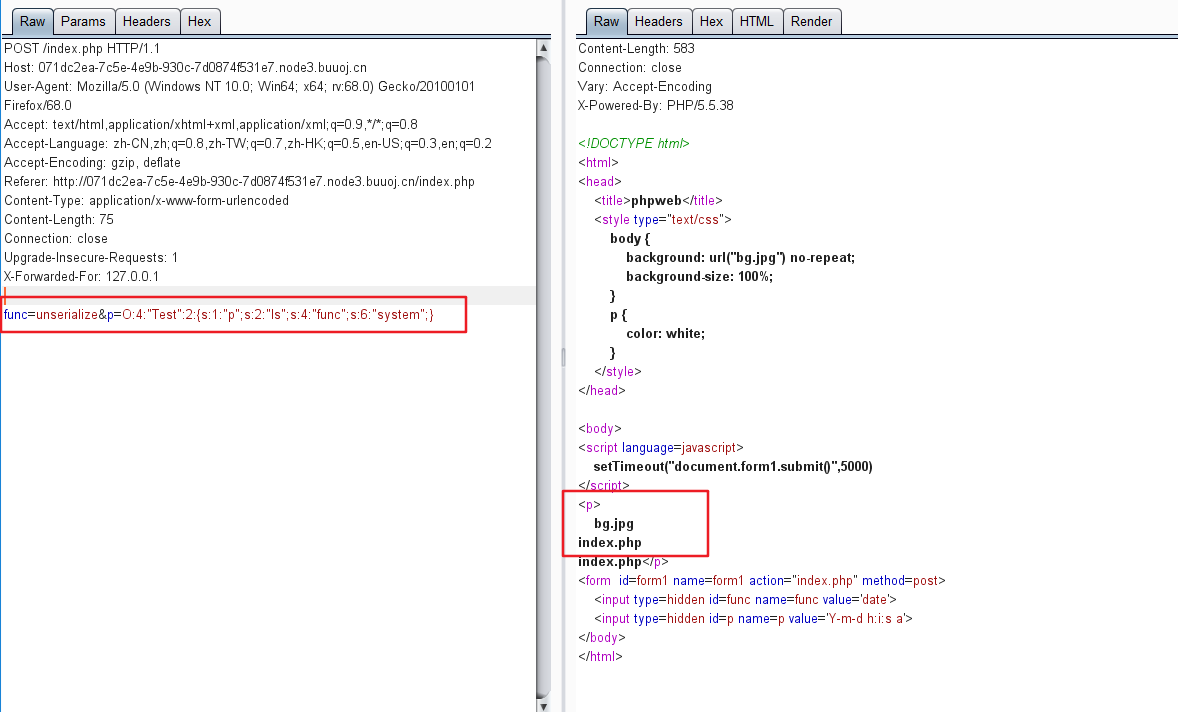Click the 'Accept: text/html' header line
This screenshot has width=1178, height=712.
point(211,125)
